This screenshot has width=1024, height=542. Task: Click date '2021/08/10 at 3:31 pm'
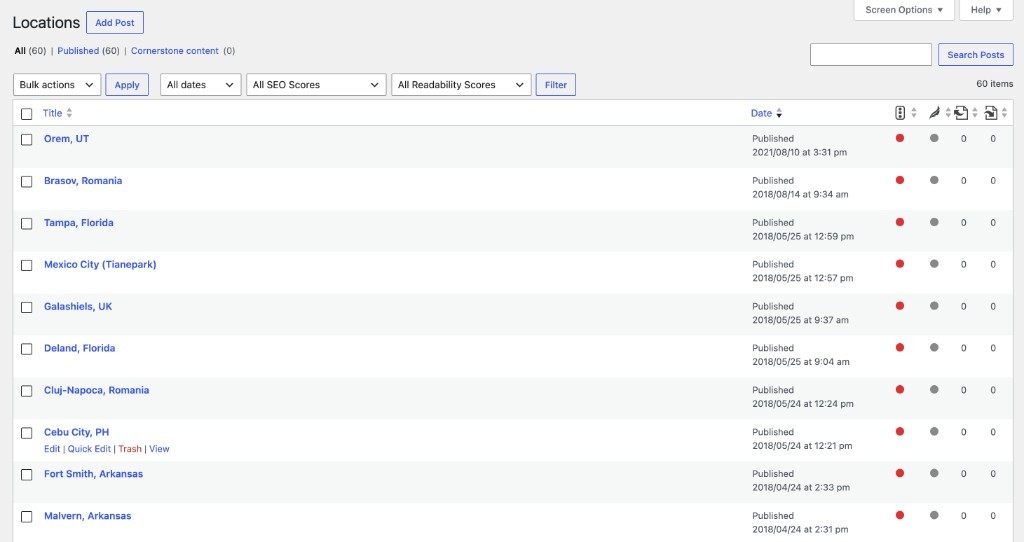(799, 152)
